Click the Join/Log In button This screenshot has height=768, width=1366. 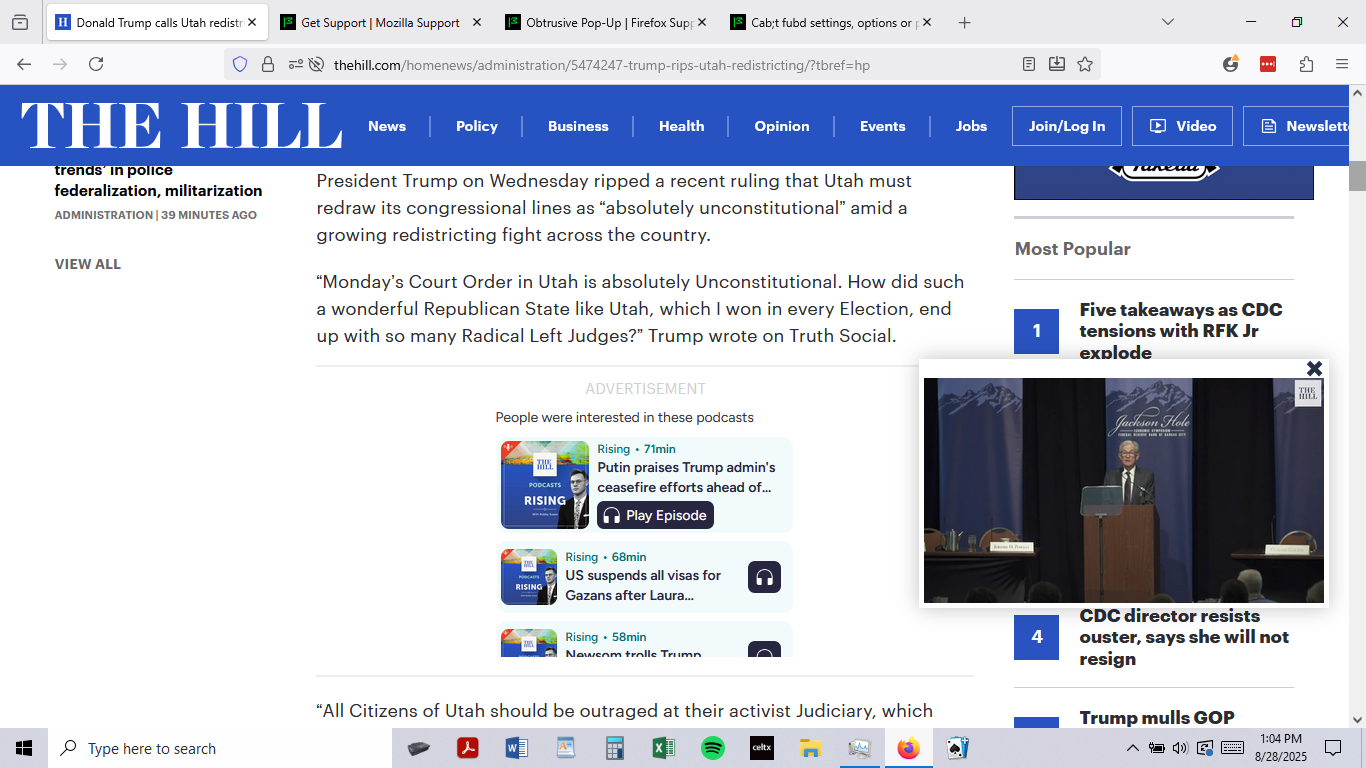click(1067, 126)
